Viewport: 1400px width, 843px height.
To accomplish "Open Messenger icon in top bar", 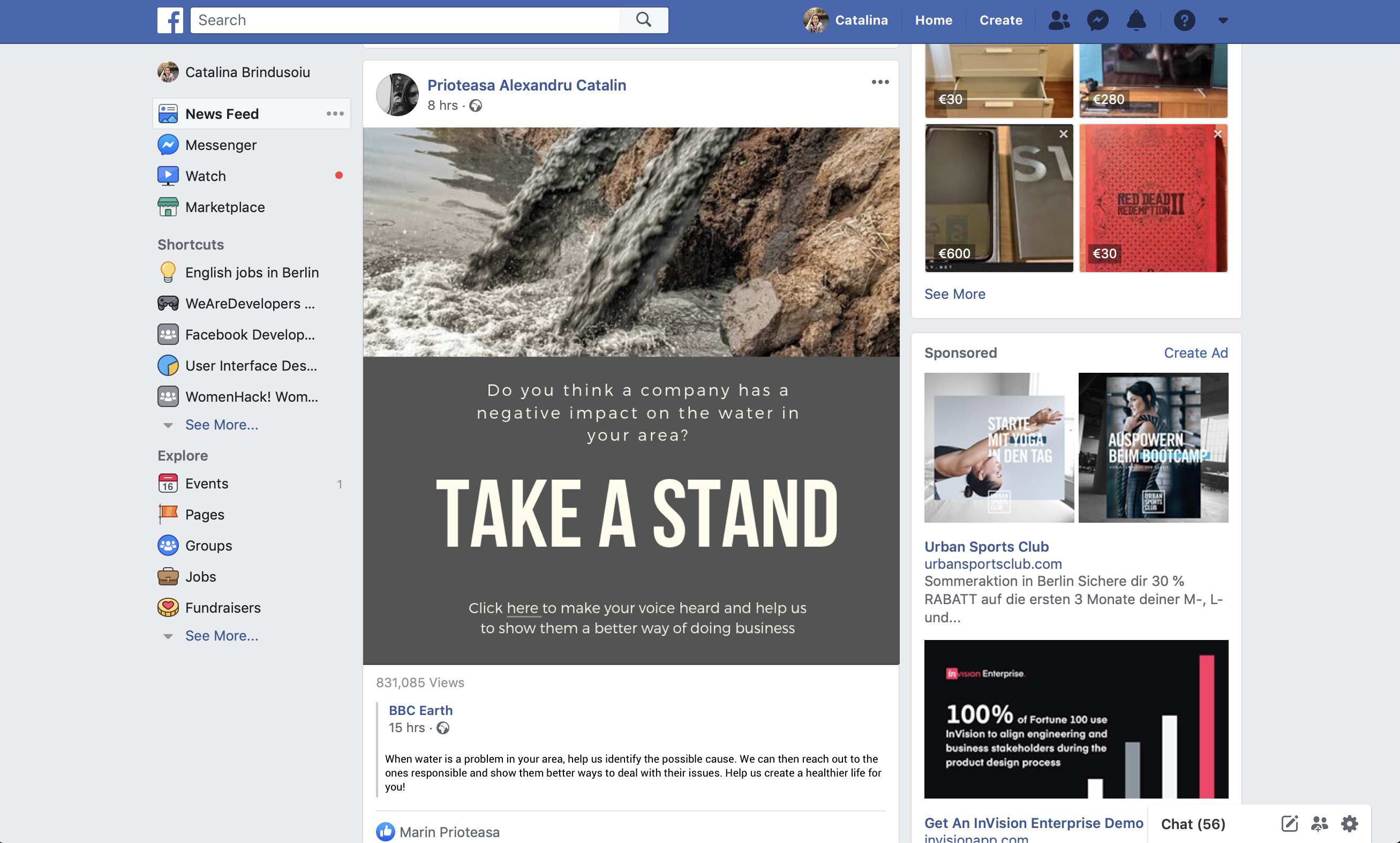I will coord(1097,20).
